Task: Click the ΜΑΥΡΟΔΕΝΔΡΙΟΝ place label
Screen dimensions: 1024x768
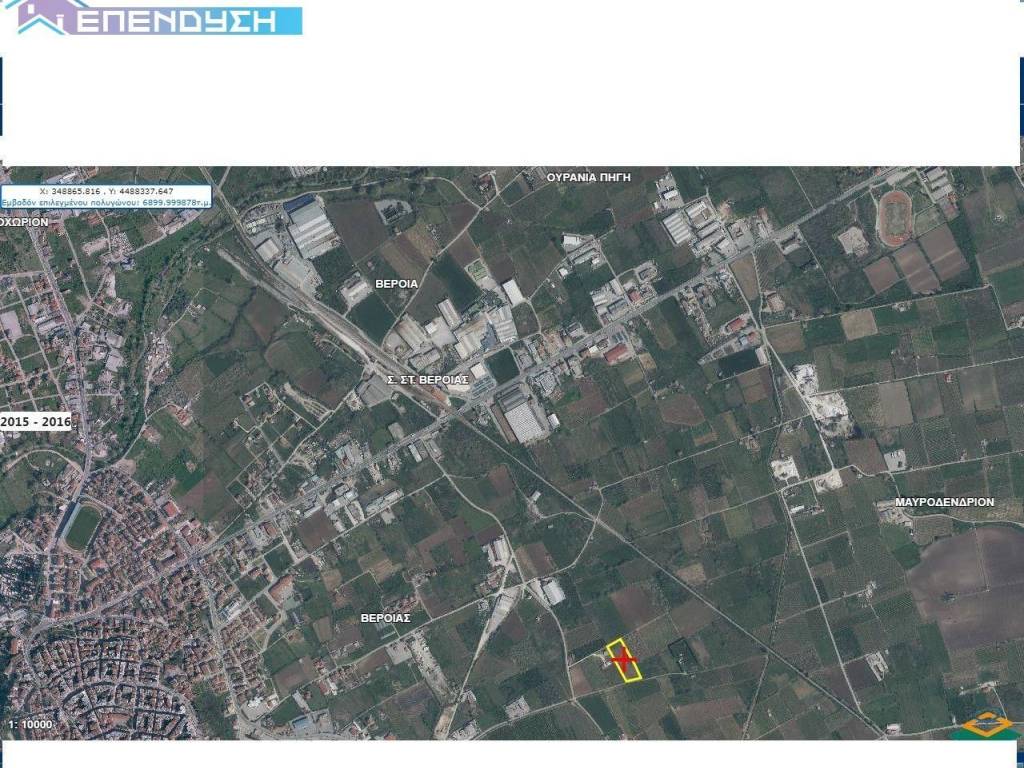Action: [x=944, y=502]
